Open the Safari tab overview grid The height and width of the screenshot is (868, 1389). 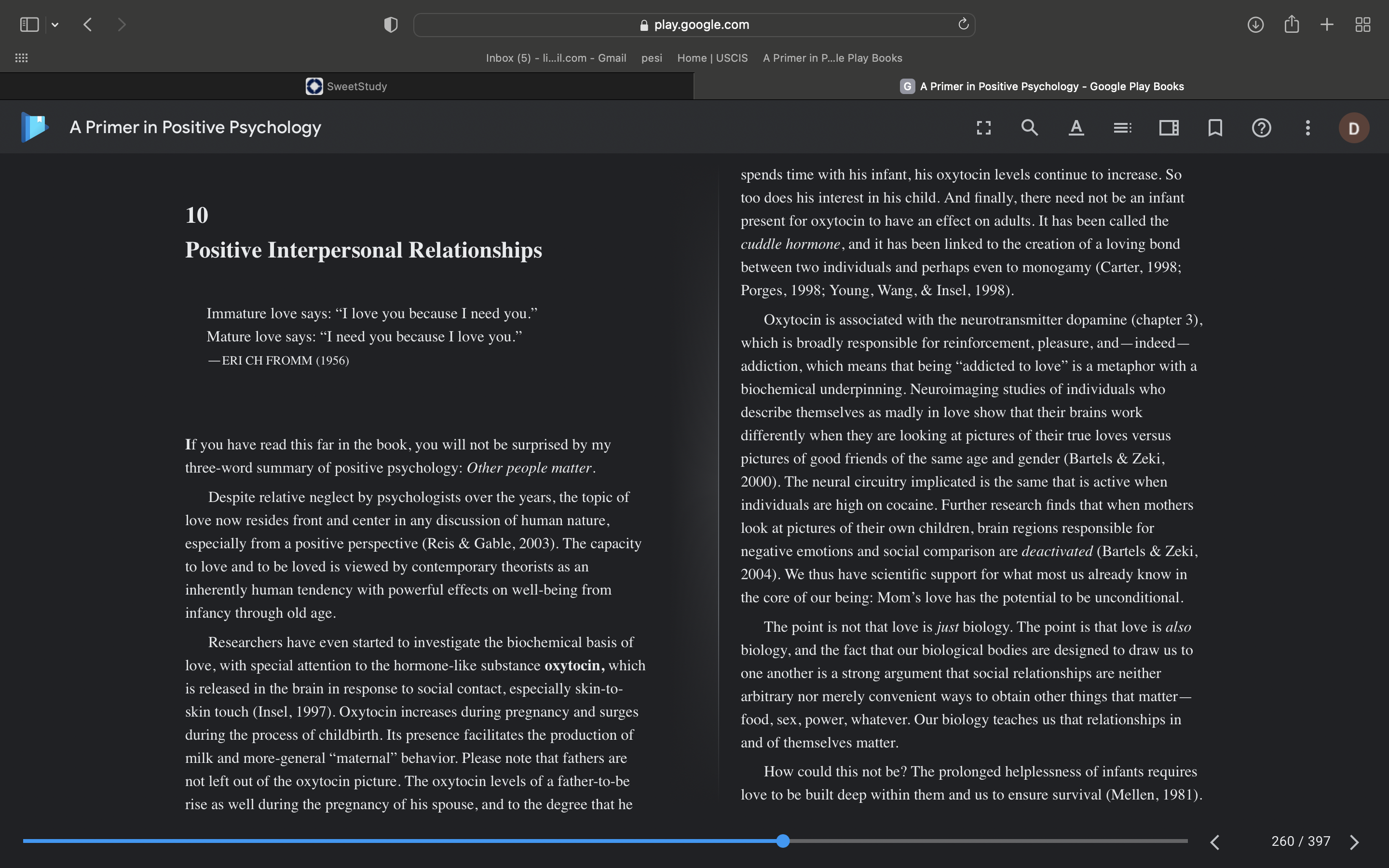click(x=1362, y=25)
